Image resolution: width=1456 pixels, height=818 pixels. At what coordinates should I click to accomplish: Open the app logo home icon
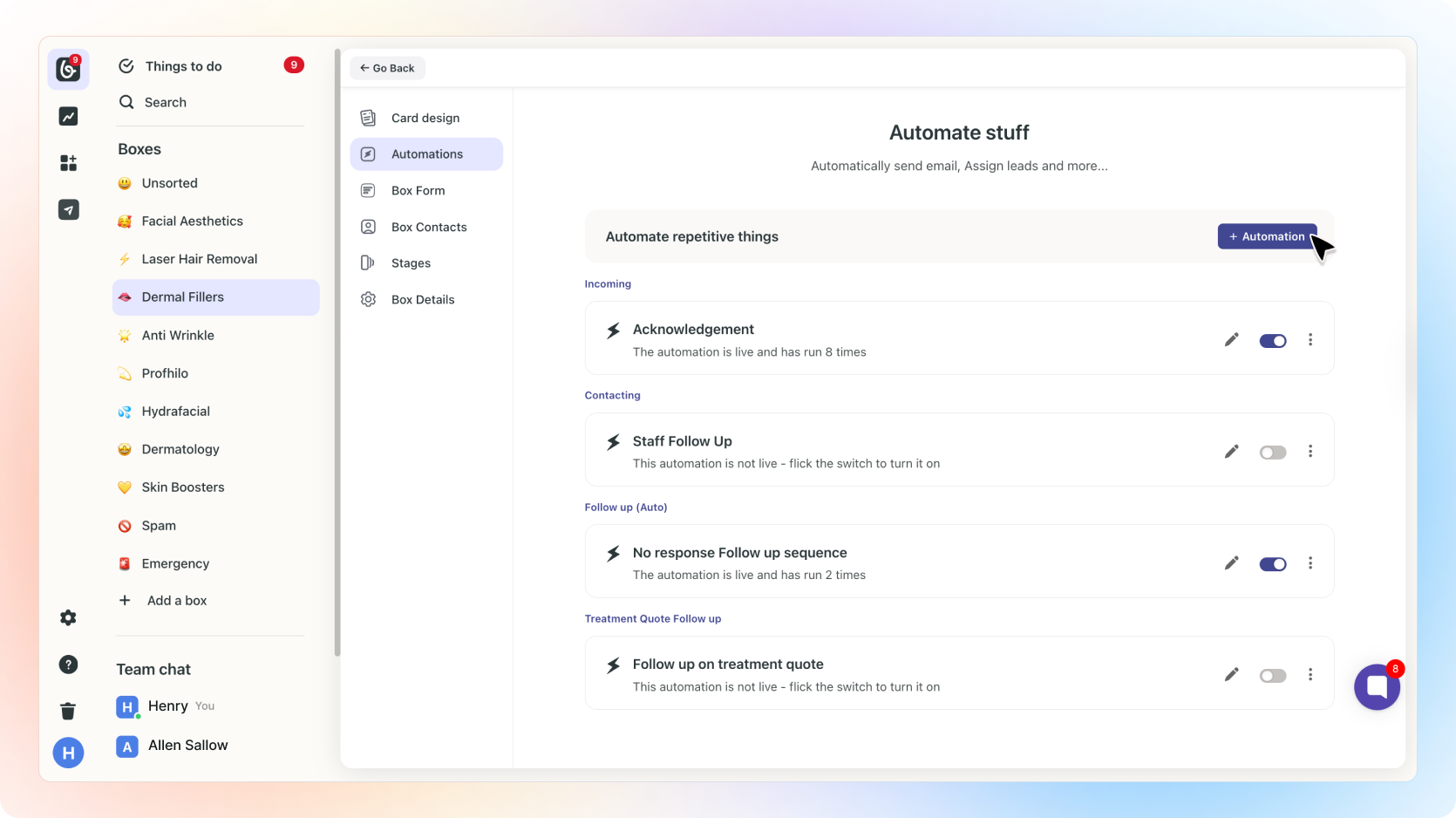68,69
